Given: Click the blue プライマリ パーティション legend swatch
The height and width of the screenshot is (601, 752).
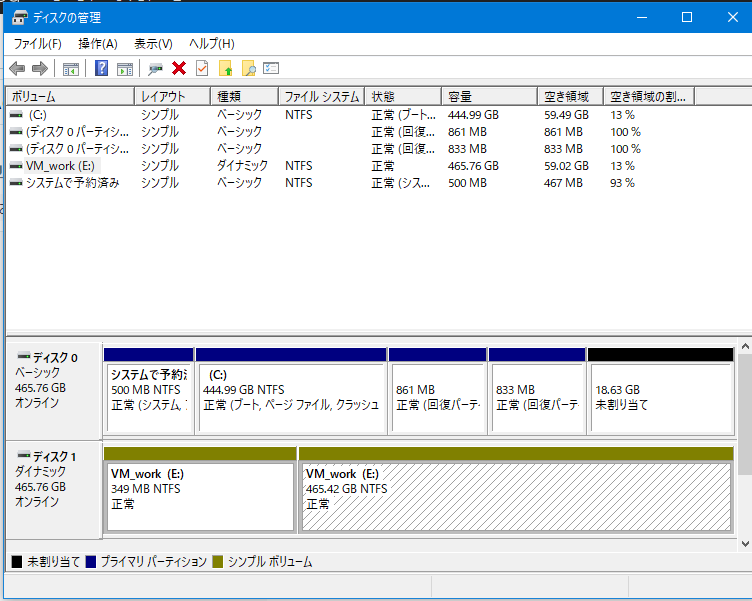Looking at the screenshot, I should point(91,562).
